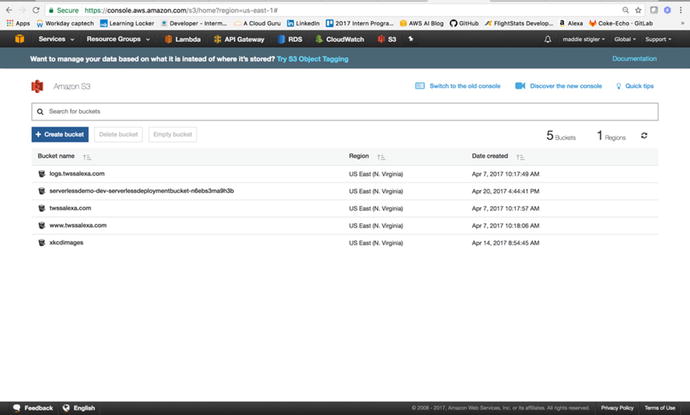Follow the Try S3 Object Tagging link

[x=314, y=60]
